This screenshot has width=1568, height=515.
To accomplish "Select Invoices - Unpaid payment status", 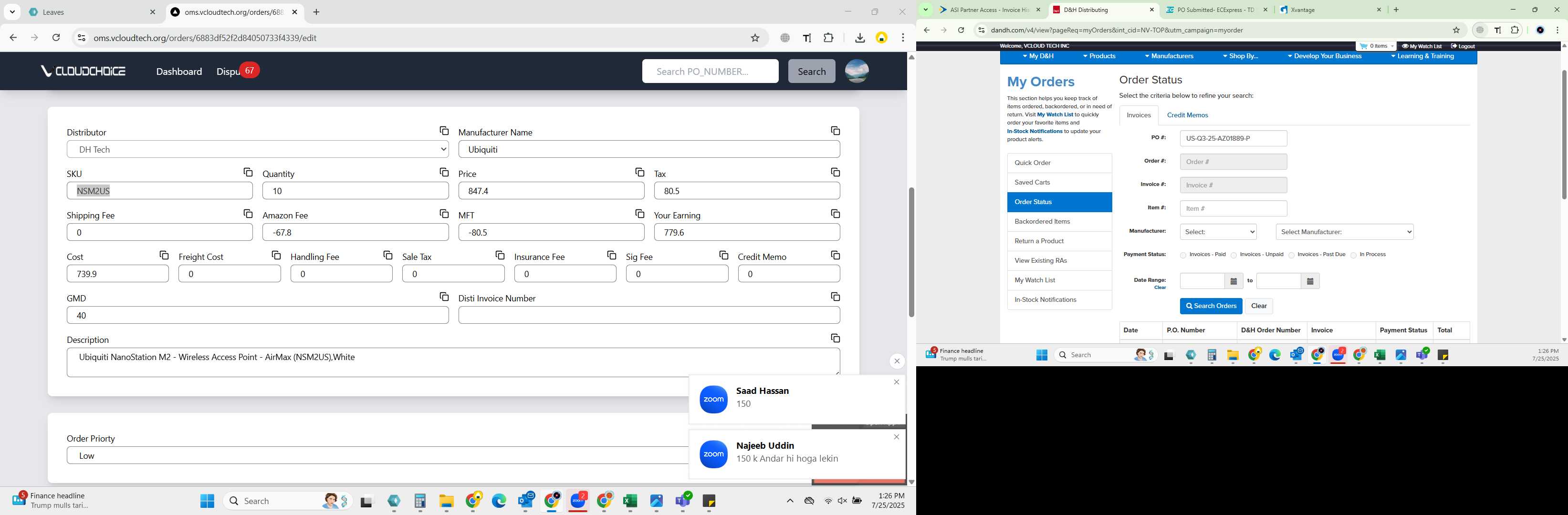I will point(1233,256).
